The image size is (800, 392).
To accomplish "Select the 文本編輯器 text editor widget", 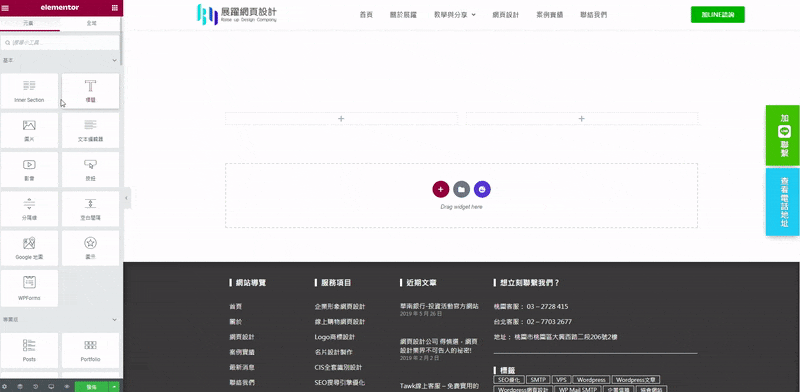I will 90,130.
